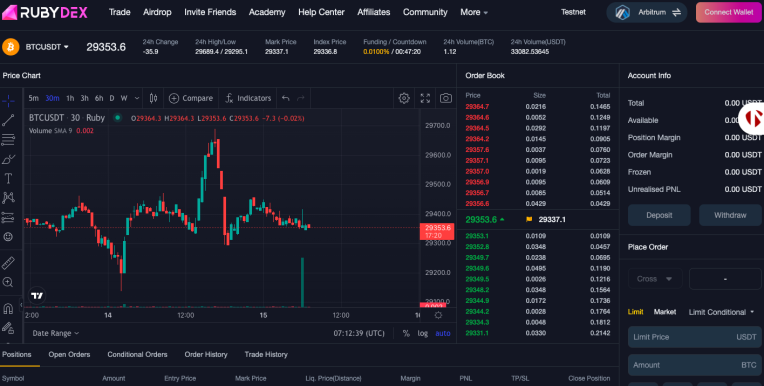Toggle log scale on chart
The width and height of the screenshot is (764, 386).
[422, 333]
